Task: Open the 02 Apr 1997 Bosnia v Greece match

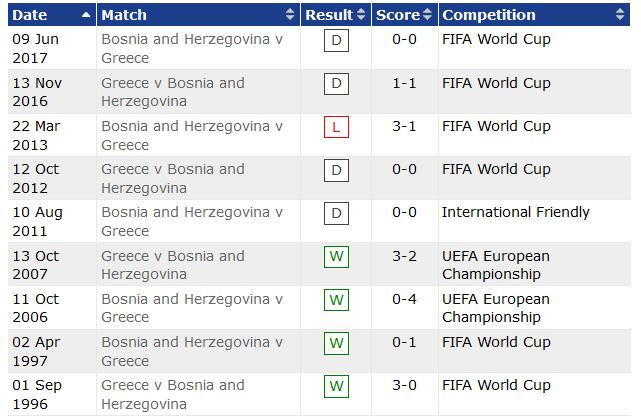Action: [192, 351]
